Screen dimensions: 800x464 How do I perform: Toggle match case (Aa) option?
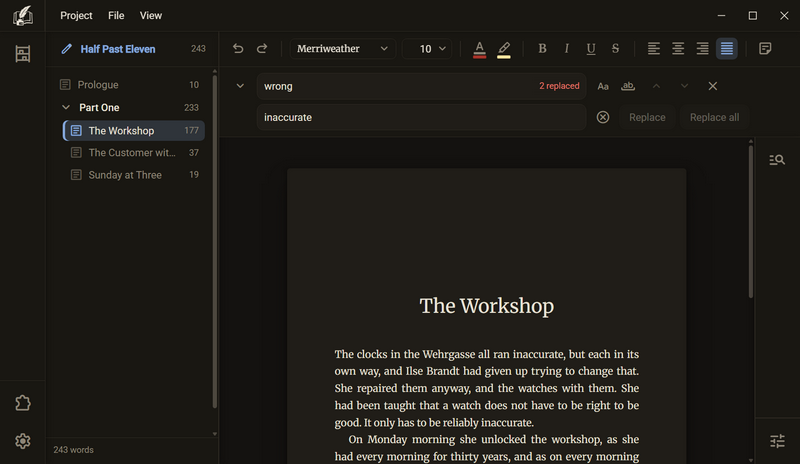(603, 86)
